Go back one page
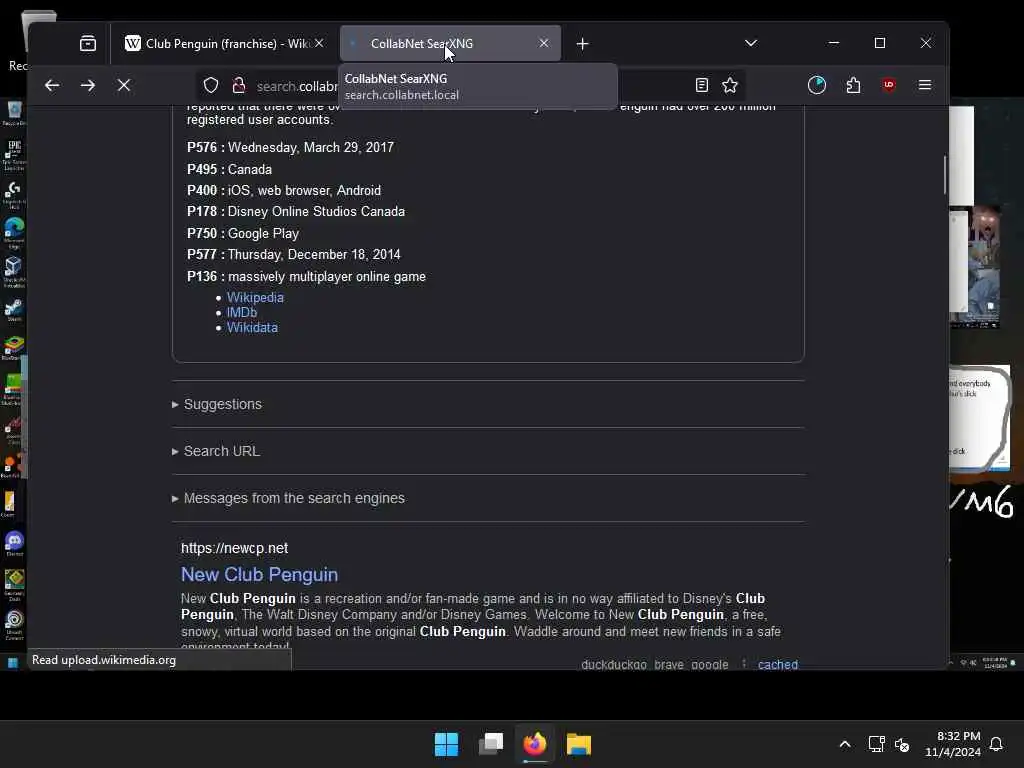1024x768 pixels. click(x=52, y=85)
